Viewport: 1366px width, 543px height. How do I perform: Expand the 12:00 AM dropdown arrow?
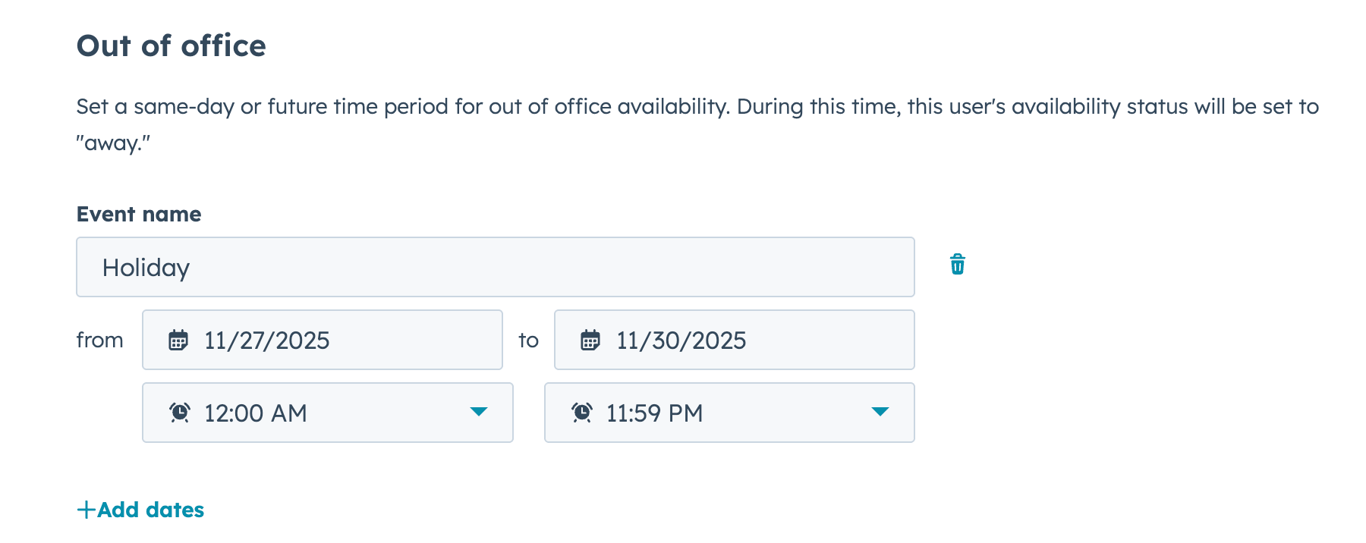pyautogui.click(x=479, y=412)
